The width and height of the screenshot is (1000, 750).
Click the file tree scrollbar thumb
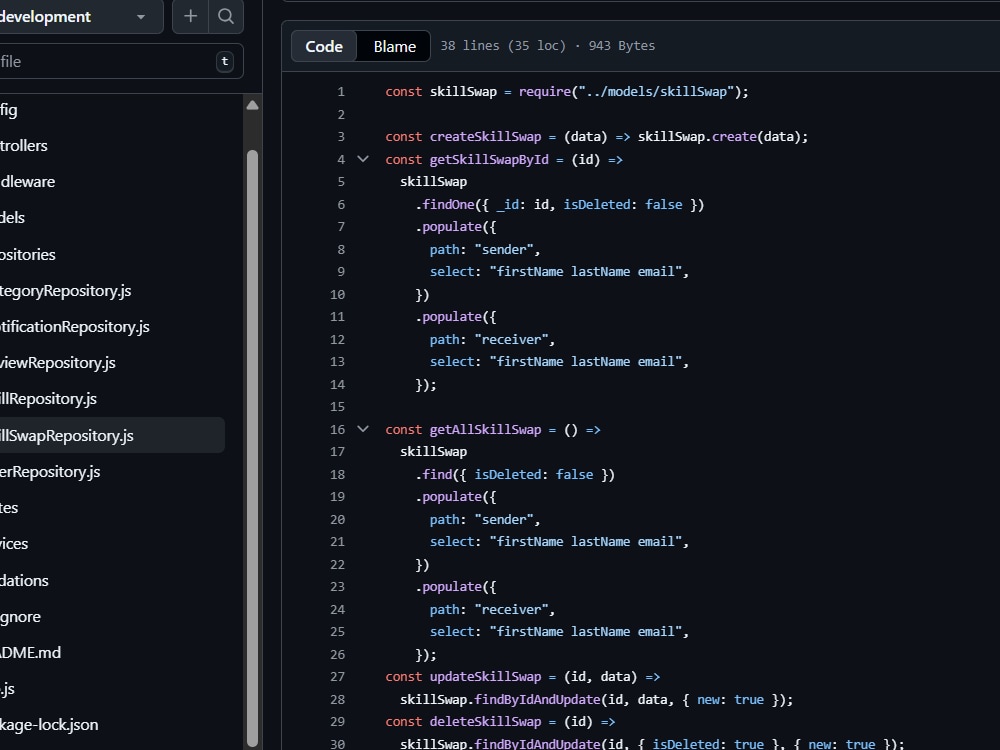point(253,446)
